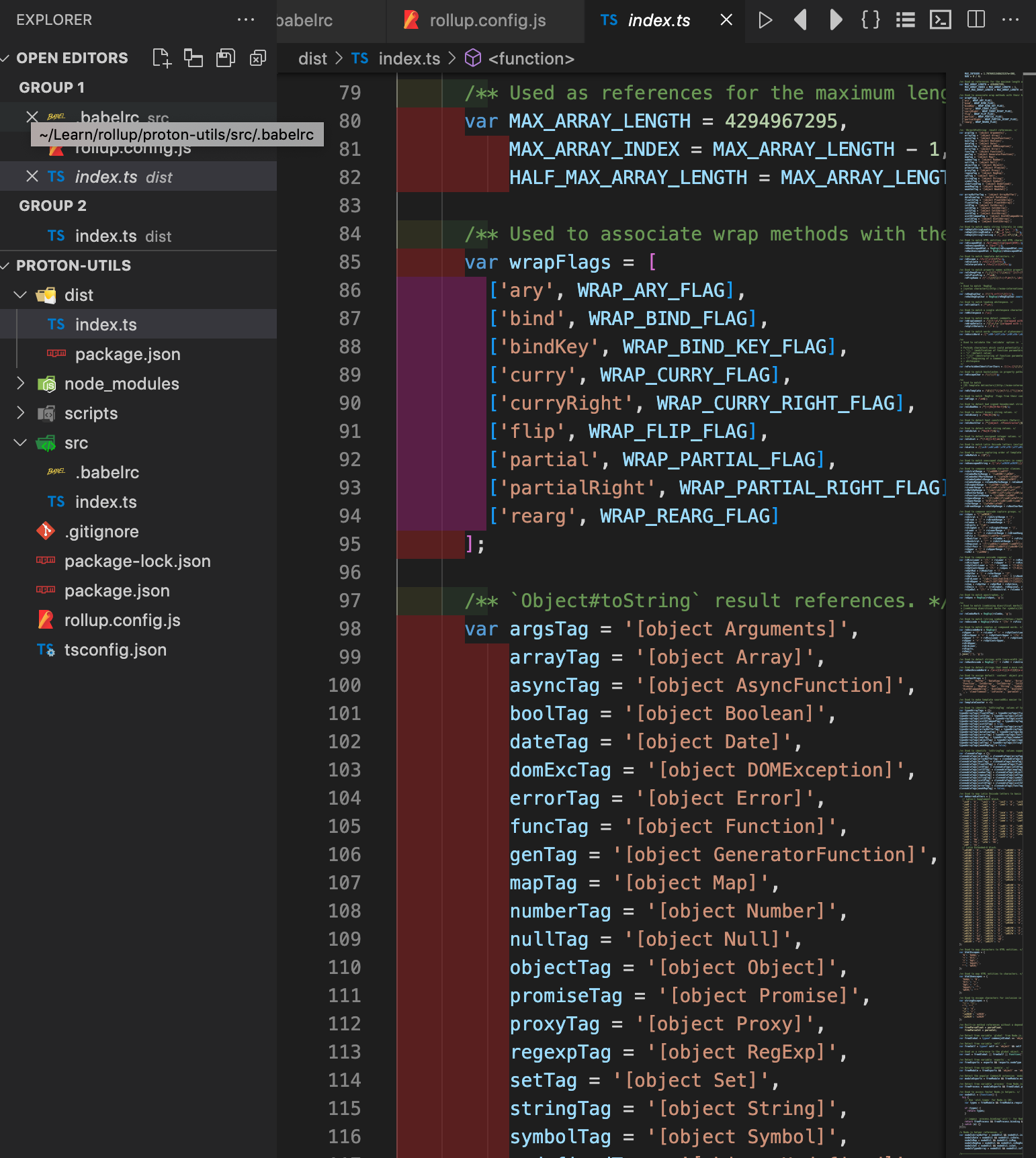
Task: Collapse the dist folder
Action: pos(21,294)
